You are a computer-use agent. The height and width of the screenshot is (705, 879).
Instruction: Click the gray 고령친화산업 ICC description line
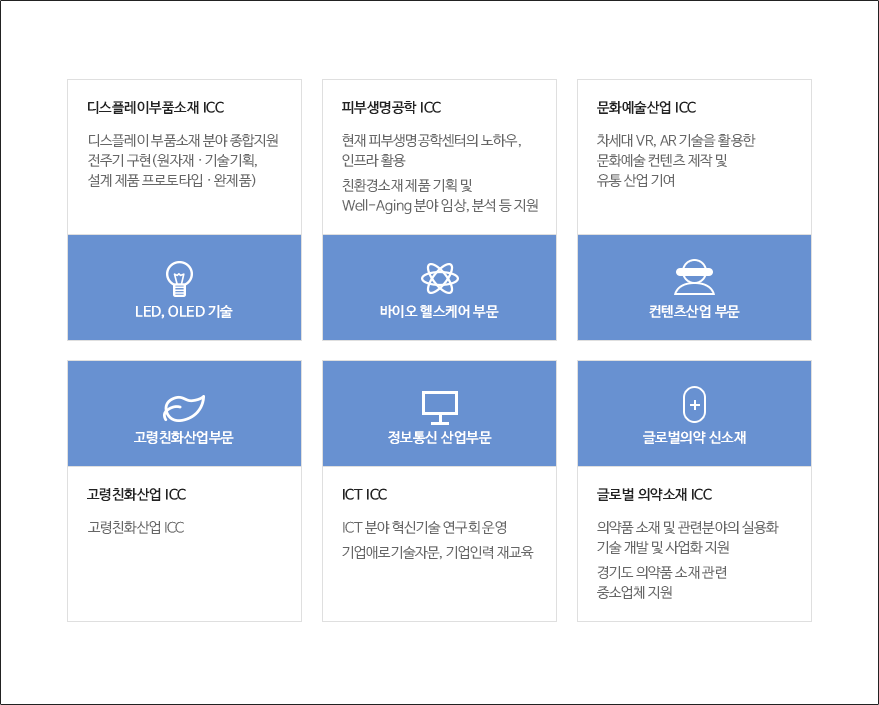click(x=136, y=527)
